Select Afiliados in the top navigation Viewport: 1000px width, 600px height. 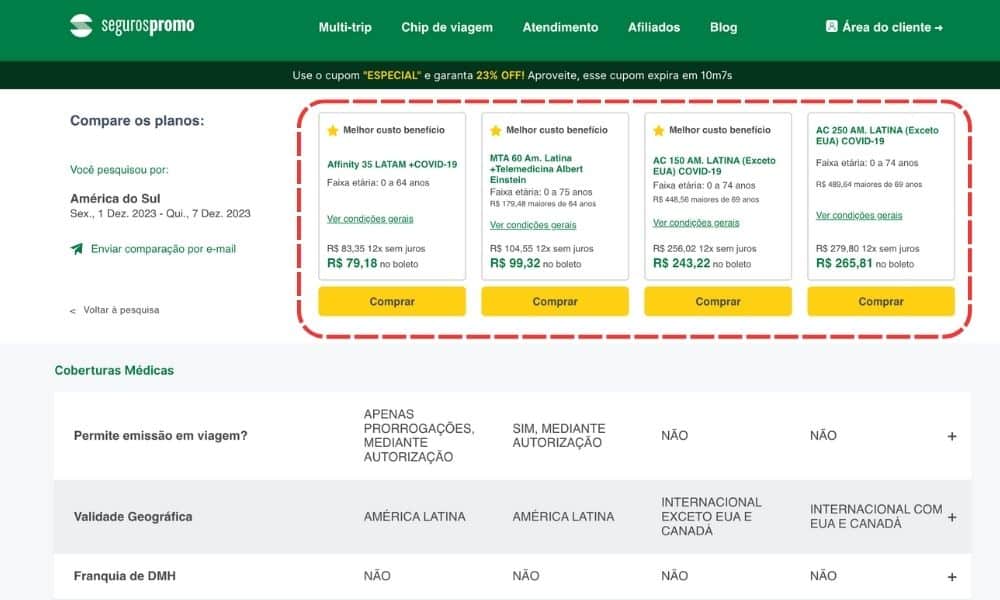pyautogui.click(x=654, y=27)
